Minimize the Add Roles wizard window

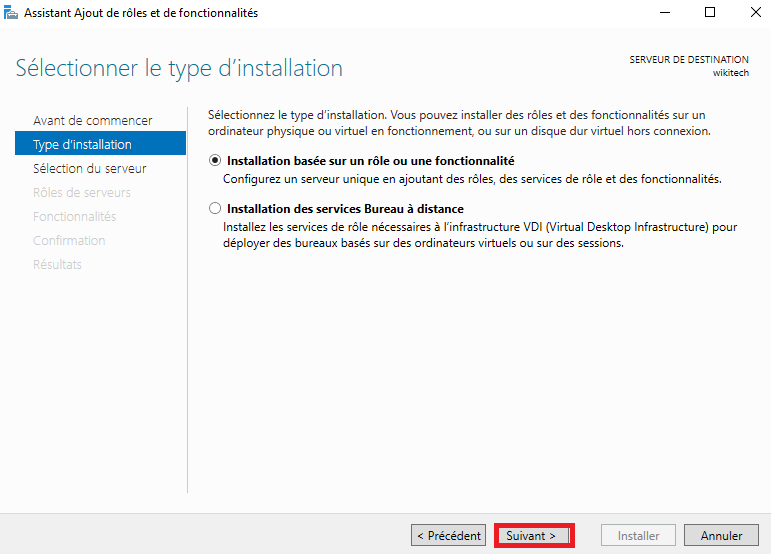coord(664,13)
